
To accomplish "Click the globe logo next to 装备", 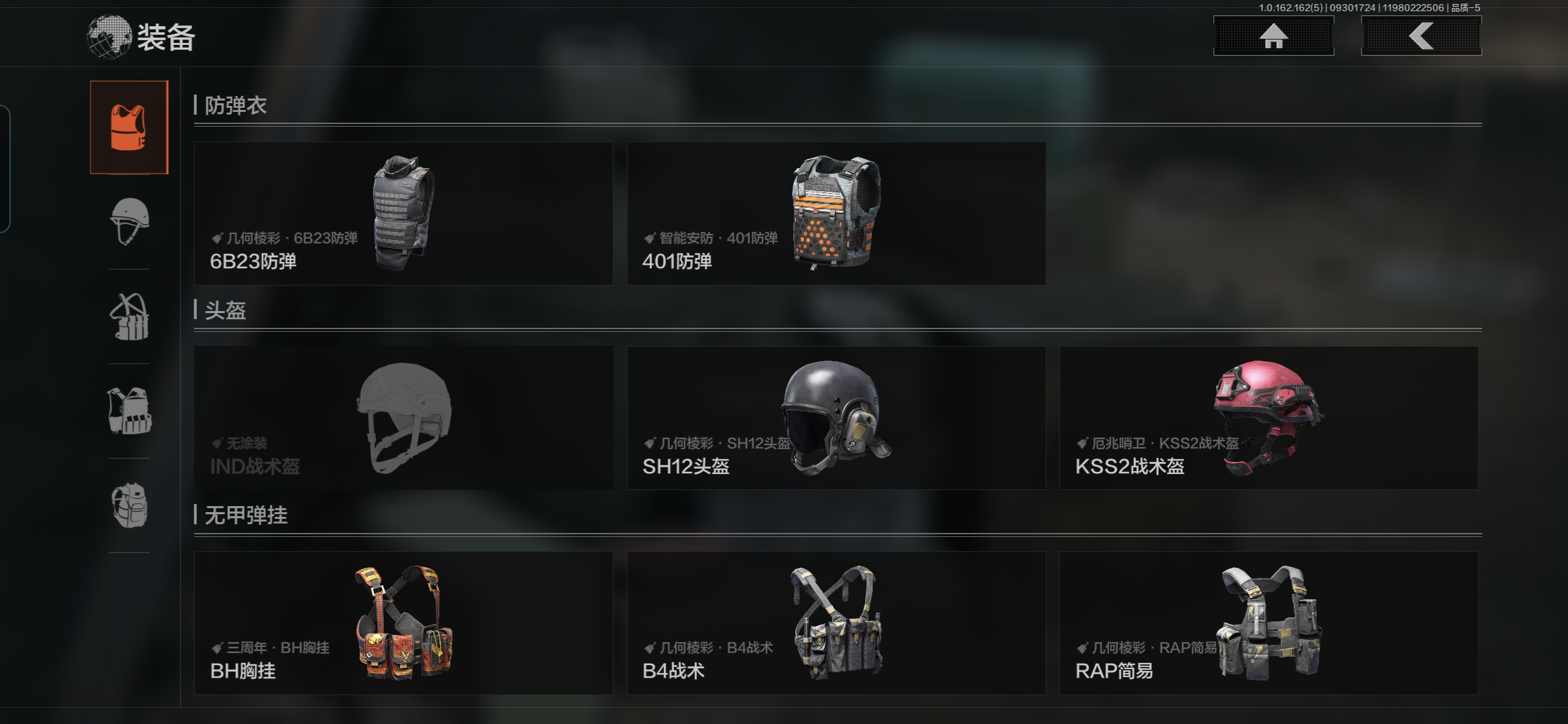I will click(x=109, y=37).
